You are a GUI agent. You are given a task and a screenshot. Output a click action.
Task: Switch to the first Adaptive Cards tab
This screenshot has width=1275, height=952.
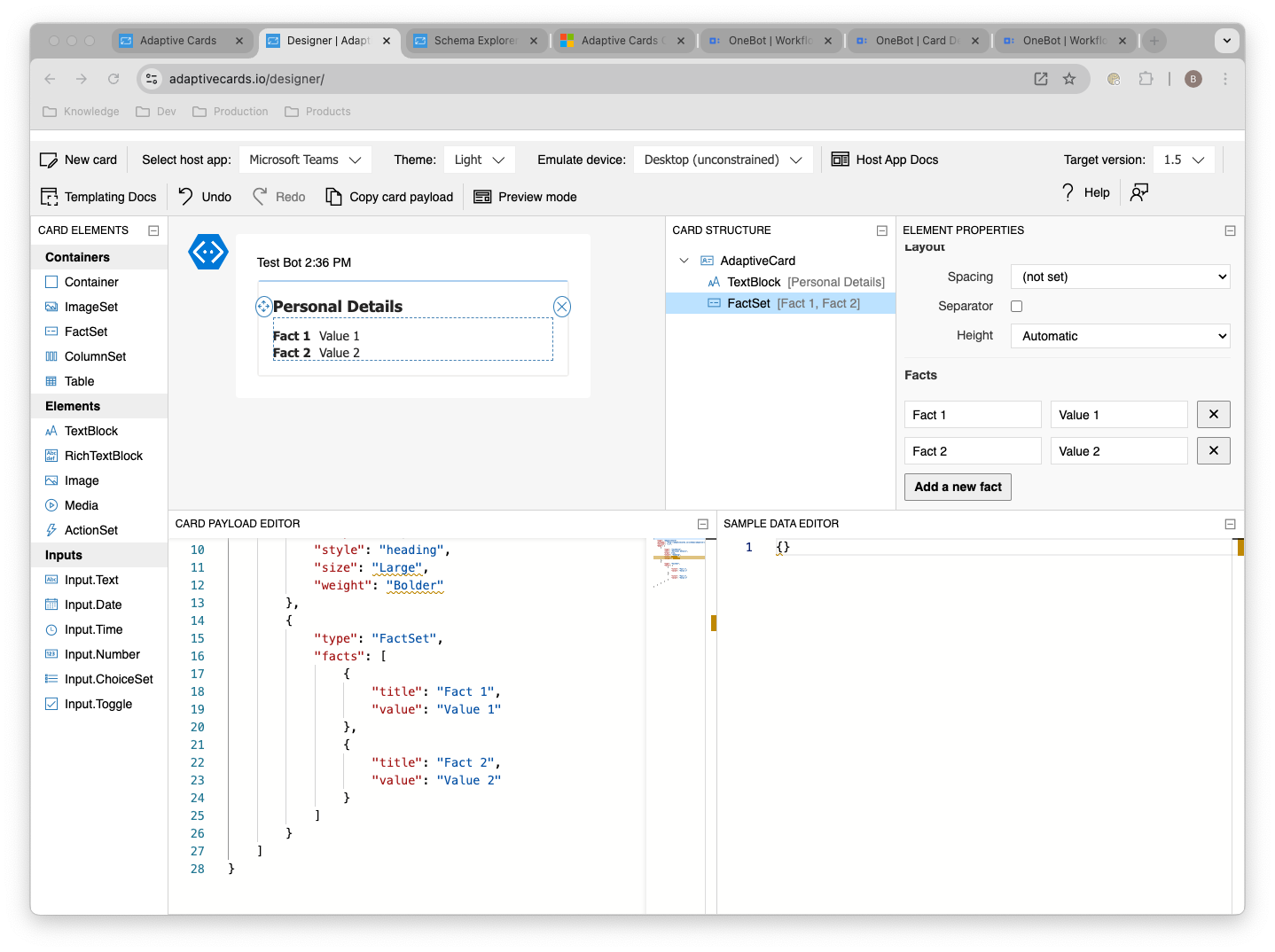182,41
